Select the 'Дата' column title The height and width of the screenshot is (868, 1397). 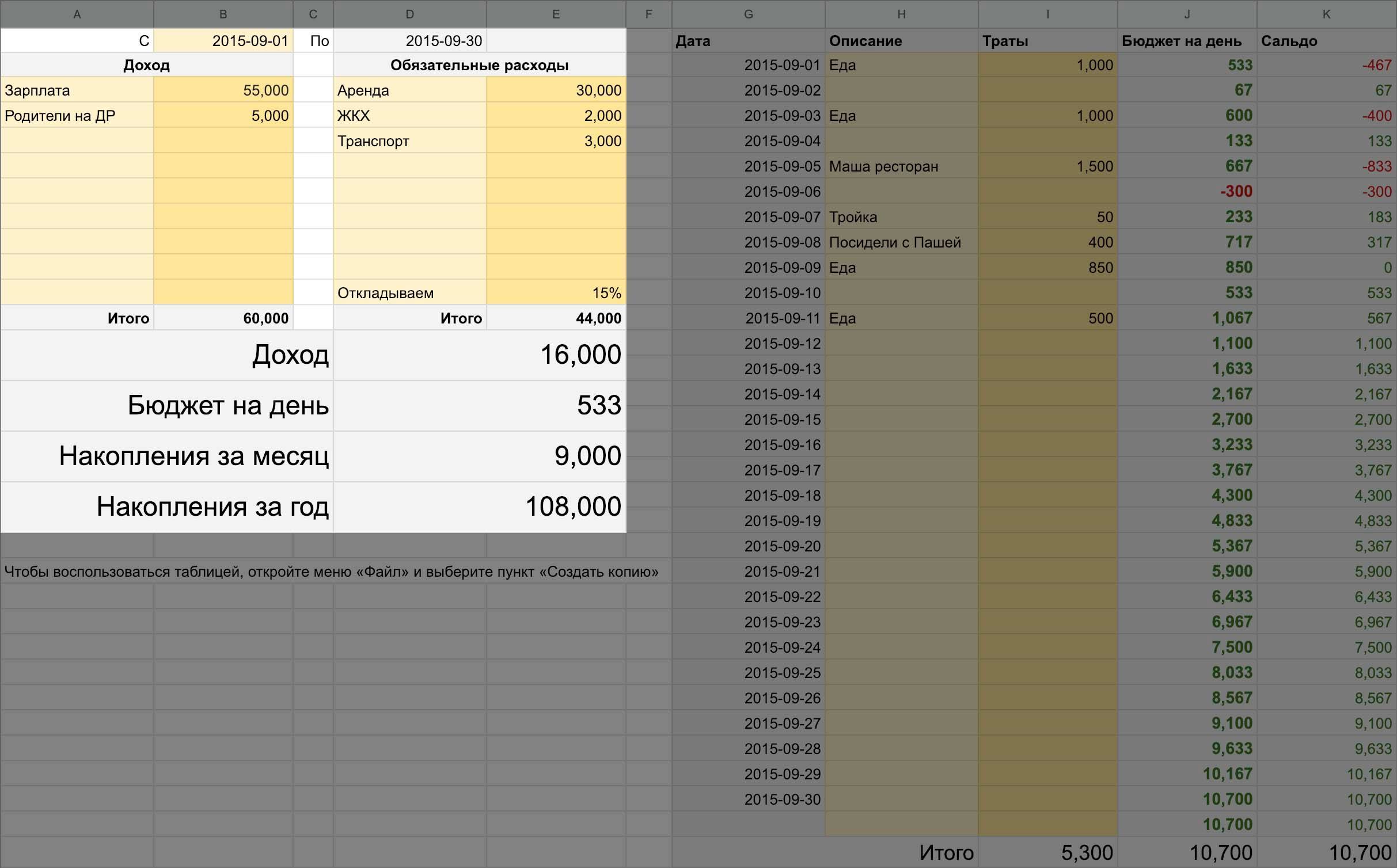coord(749,41)
